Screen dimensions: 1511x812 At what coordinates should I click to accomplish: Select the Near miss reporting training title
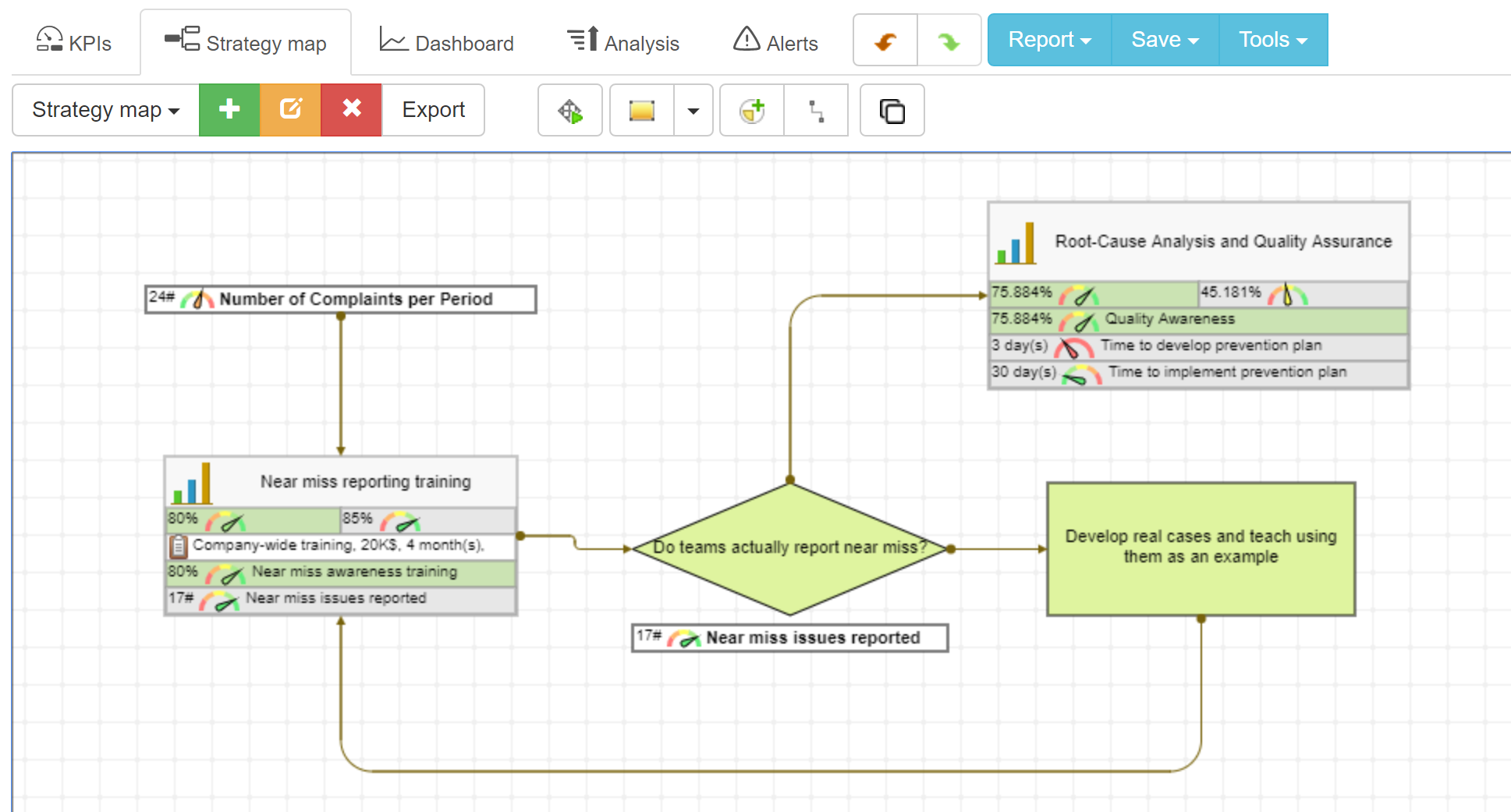click(365, 482)
